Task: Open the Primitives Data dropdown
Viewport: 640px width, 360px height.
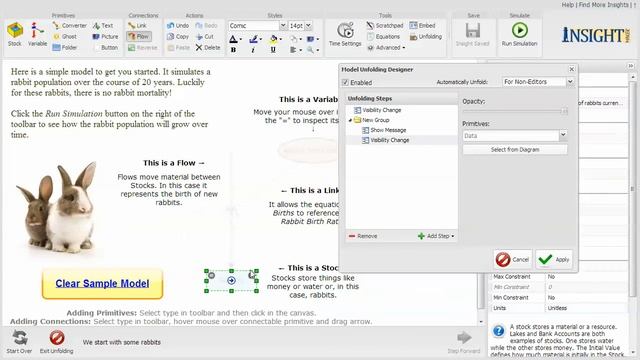Action: click(x=563, y=135)
